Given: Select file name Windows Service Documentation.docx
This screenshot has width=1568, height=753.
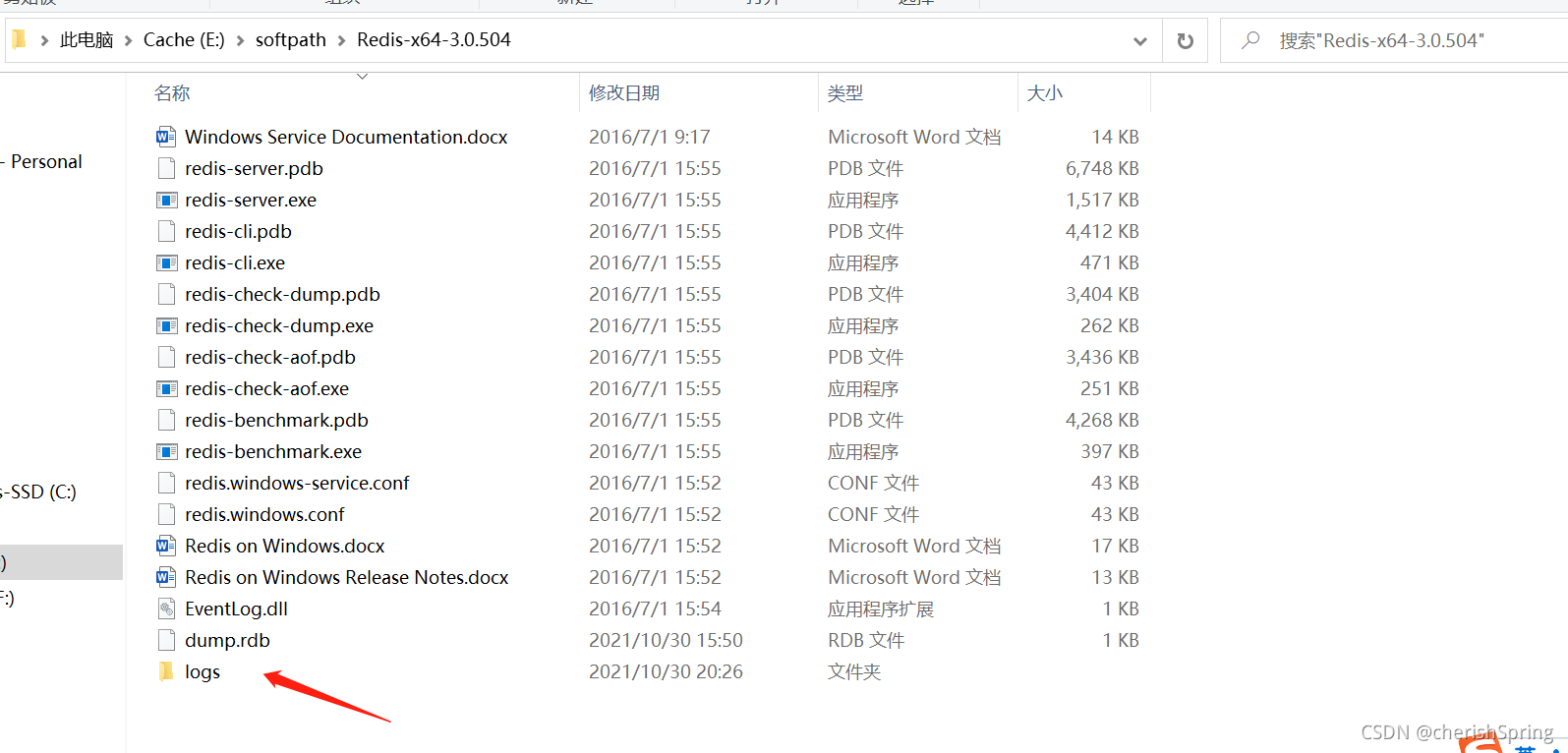Looking at the screenshot, I should point(346,137).
